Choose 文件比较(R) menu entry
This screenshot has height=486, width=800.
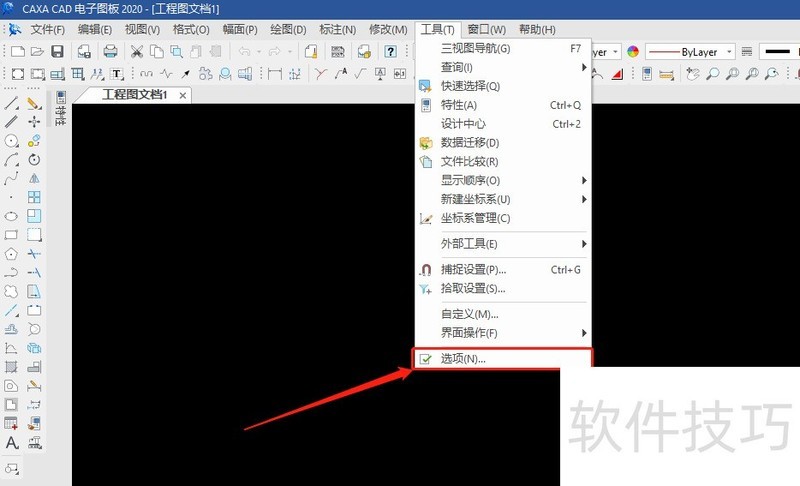[x=503, y=162]
